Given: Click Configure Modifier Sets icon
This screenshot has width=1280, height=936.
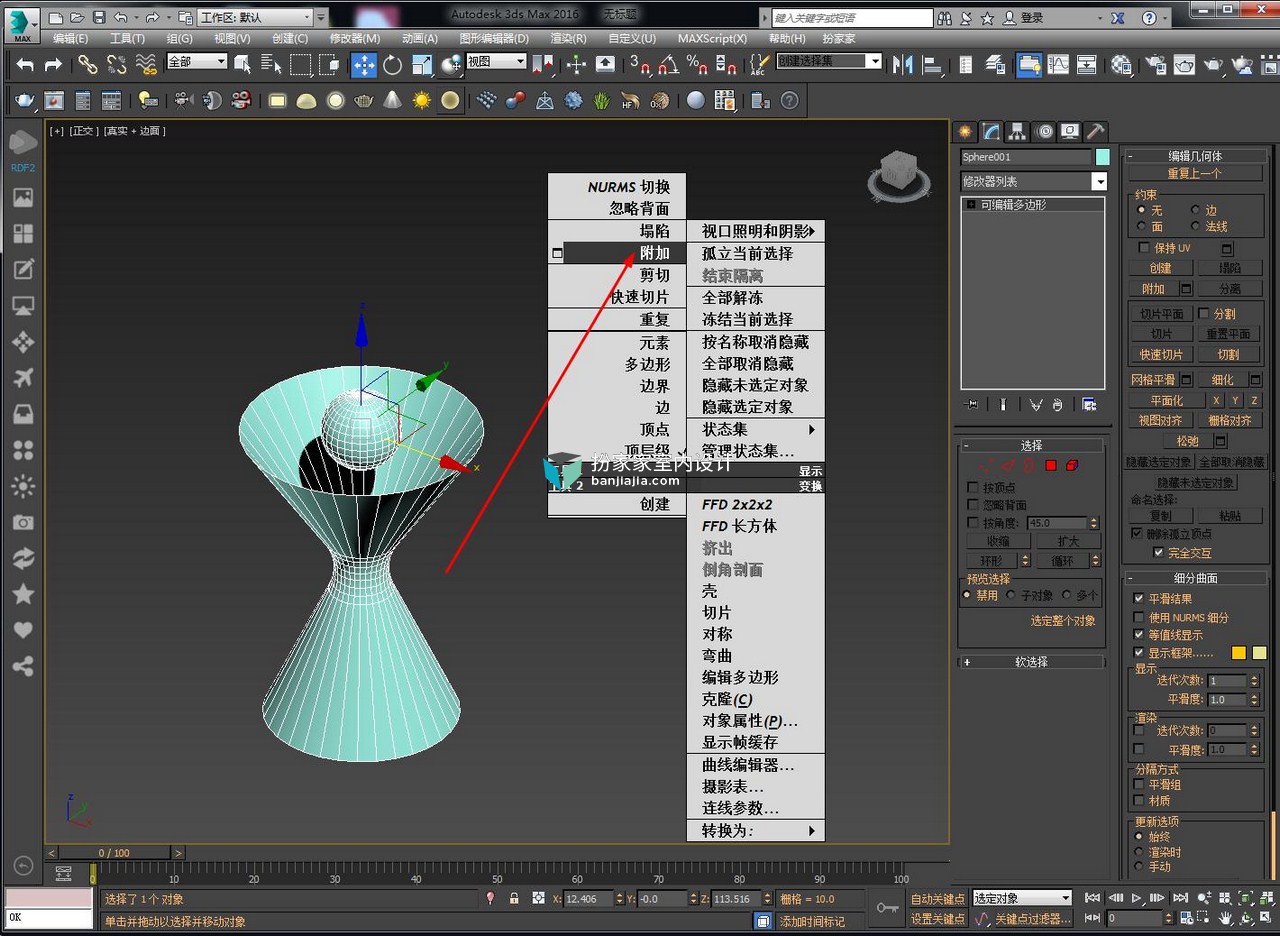Looking at the screenshot, I should [1089, 404].
